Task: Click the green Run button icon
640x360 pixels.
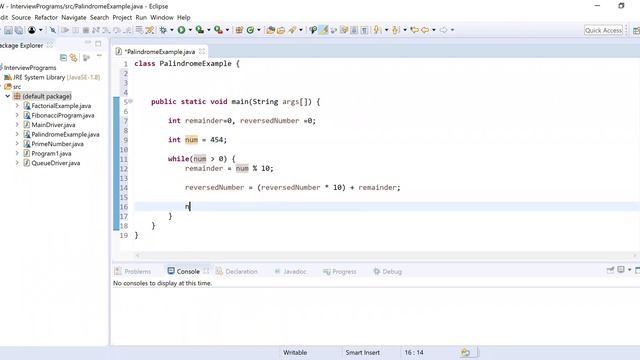Action: (x=181, y=30)
